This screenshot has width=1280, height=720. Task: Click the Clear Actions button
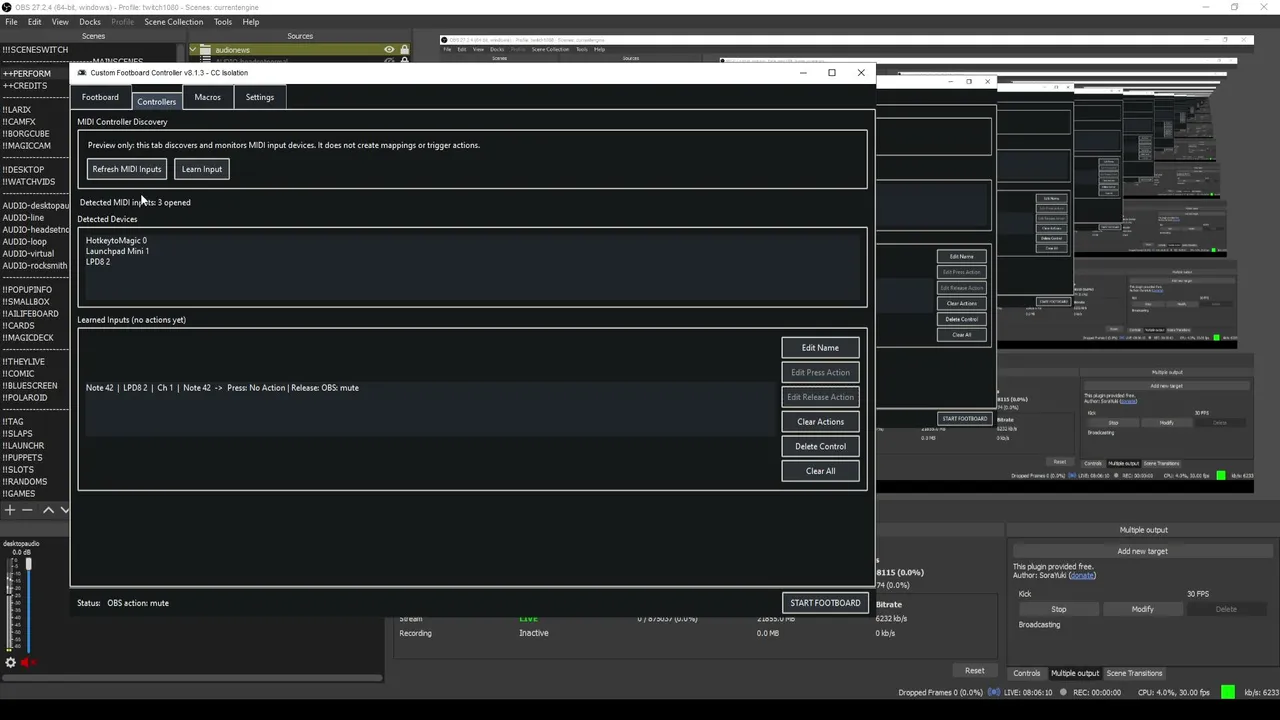tap(820, 422)
